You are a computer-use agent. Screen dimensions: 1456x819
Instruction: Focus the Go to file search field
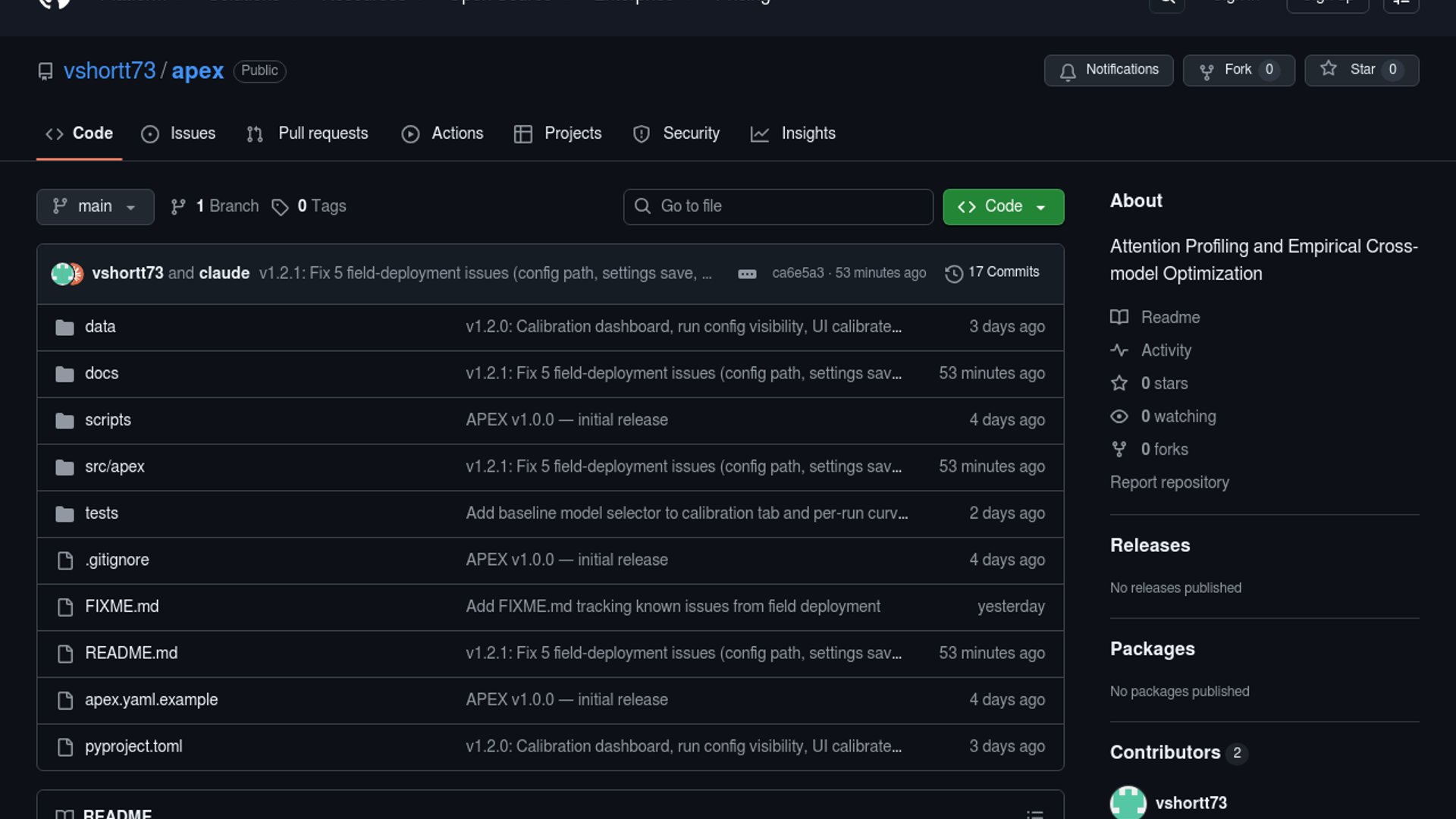[x=777, y=206]
